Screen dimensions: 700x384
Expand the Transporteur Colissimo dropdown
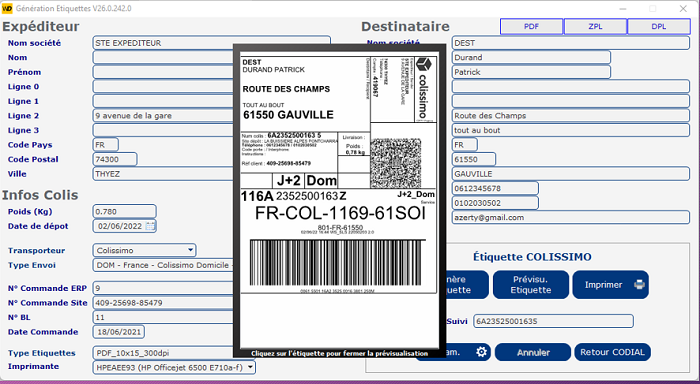(190, 250)
